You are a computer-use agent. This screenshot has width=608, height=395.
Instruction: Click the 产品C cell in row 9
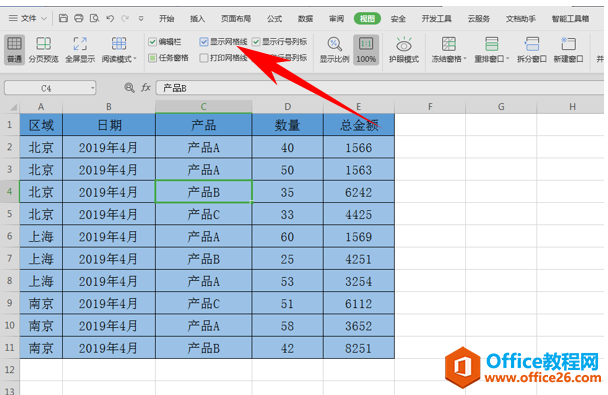tap(204, 303)
